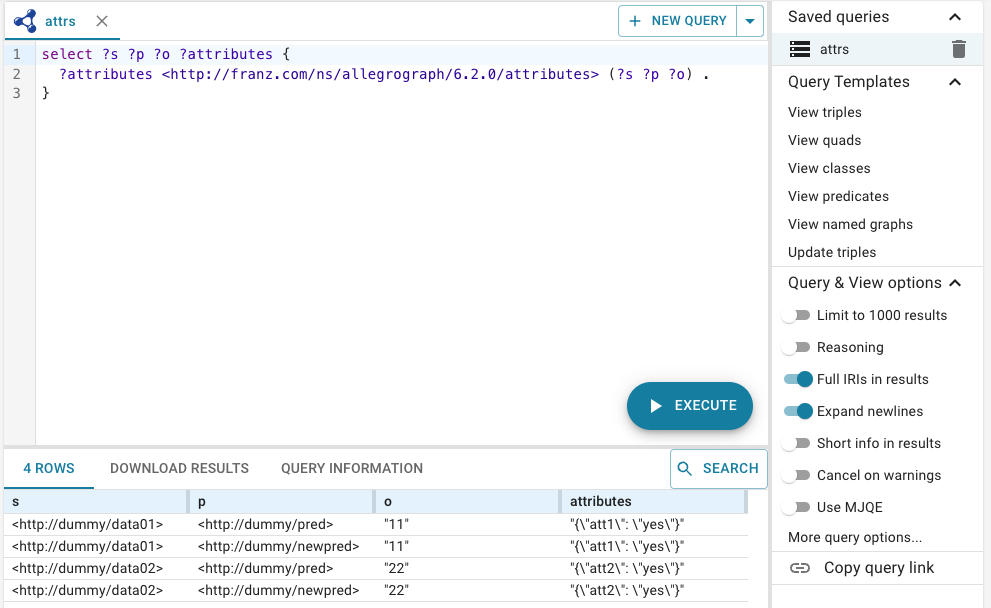Viewport: 991px width, 608px height.
Task: Click the magnifier icon on the SEARCH button
Action: click(686, 468)
